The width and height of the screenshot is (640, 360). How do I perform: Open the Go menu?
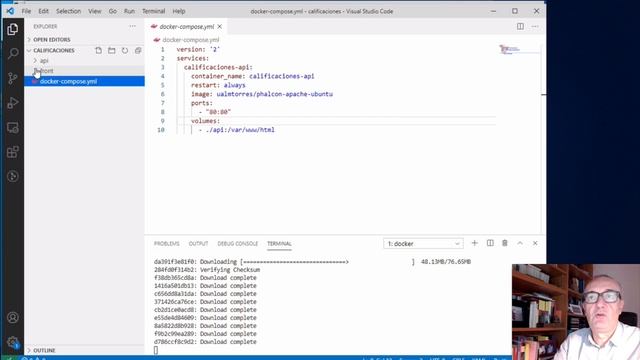tap(113, 11)
